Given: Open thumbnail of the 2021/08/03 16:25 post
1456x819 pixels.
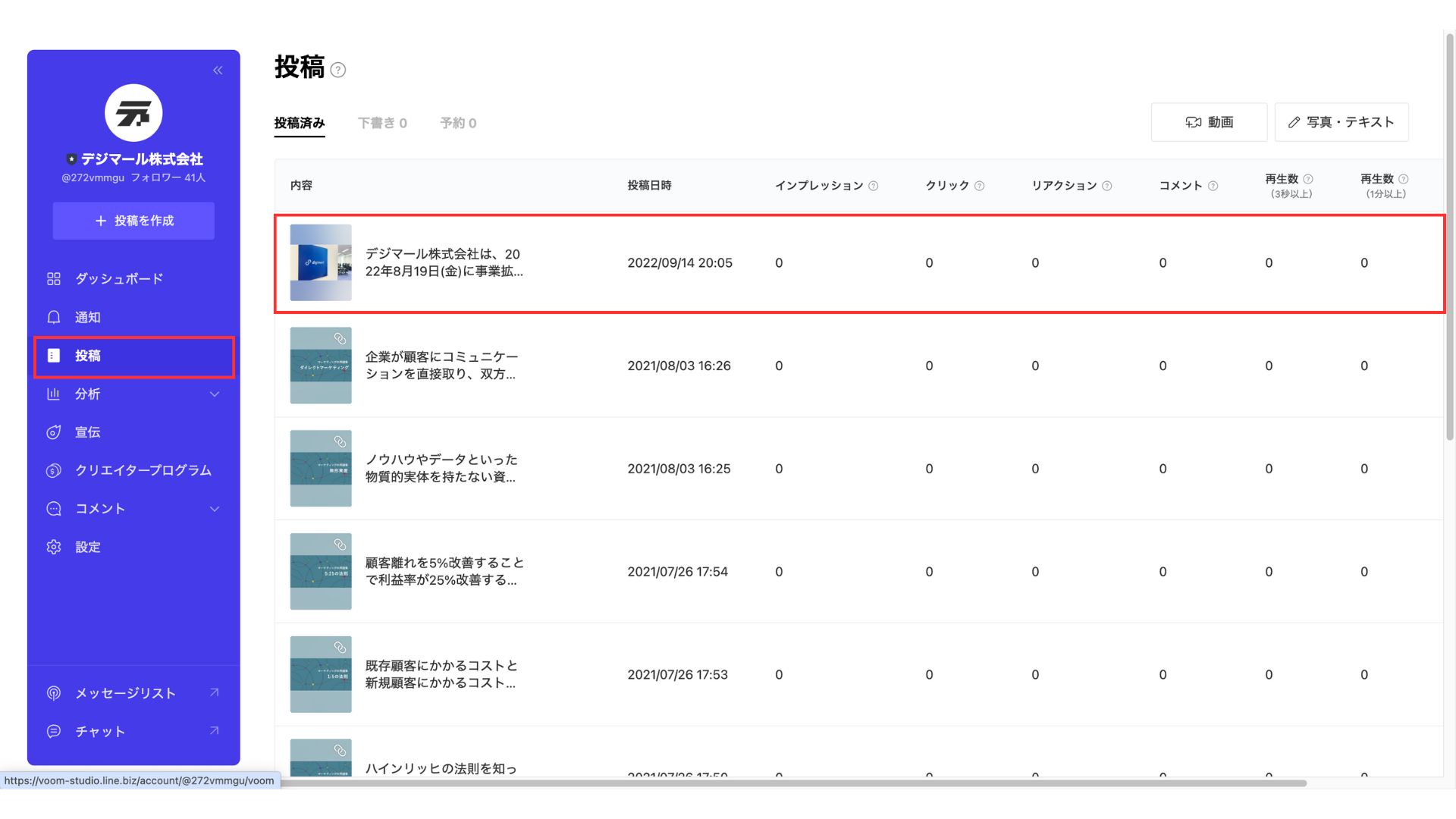Looking at the screenshot, I should [x=321, y=469].
